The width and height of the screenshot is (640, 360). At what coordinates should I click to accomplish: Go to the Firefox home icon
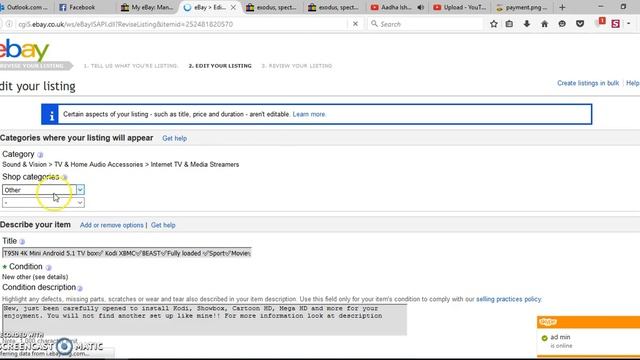(544, 24)
